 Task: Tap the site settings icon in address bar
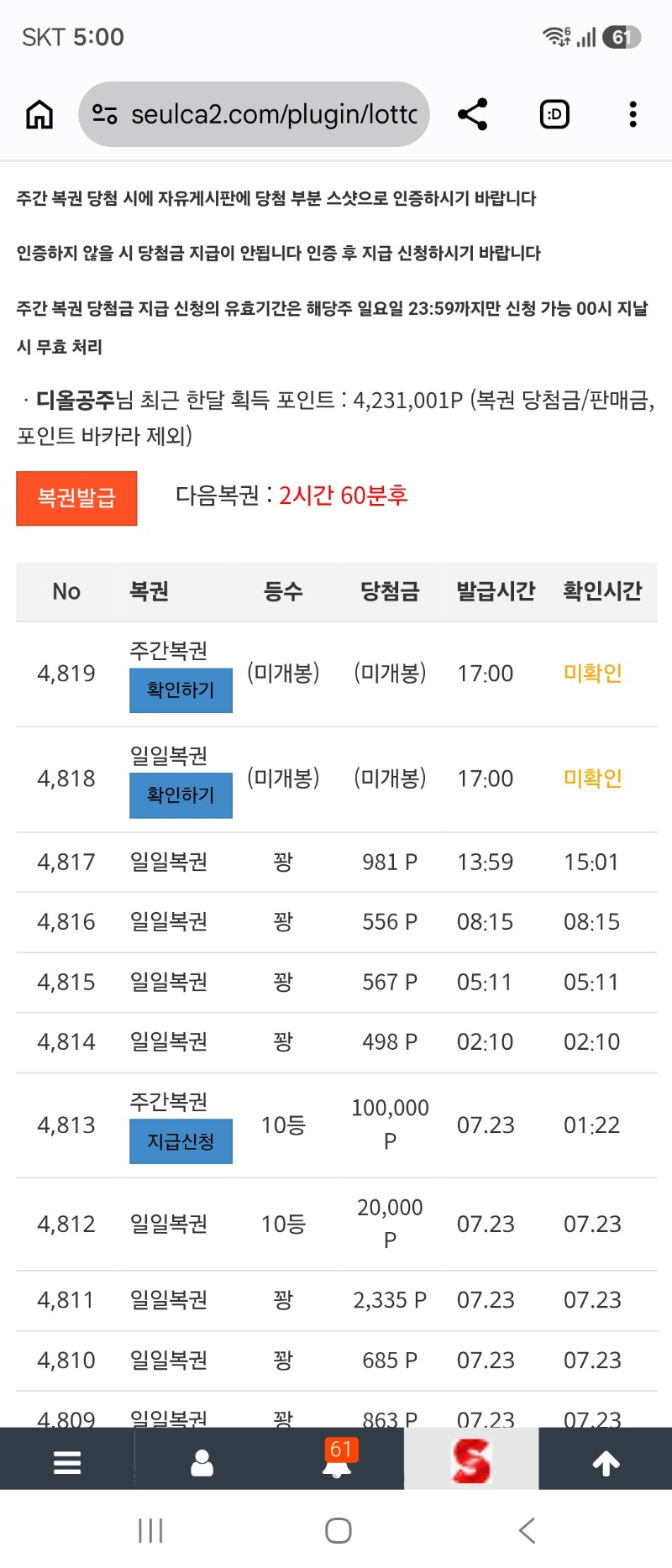105,114
